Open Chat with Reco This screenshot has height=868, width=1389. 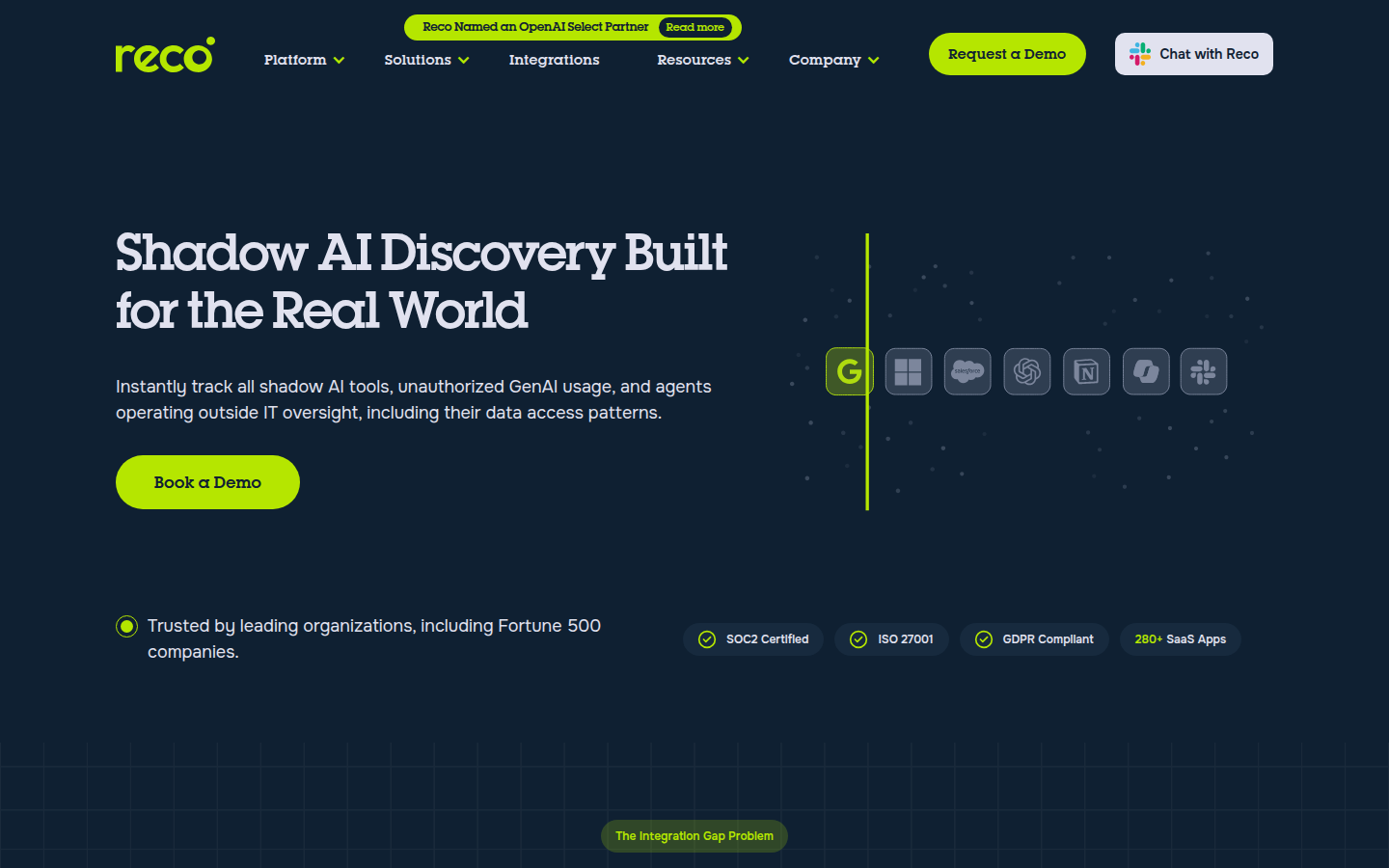pos(1194,54)
